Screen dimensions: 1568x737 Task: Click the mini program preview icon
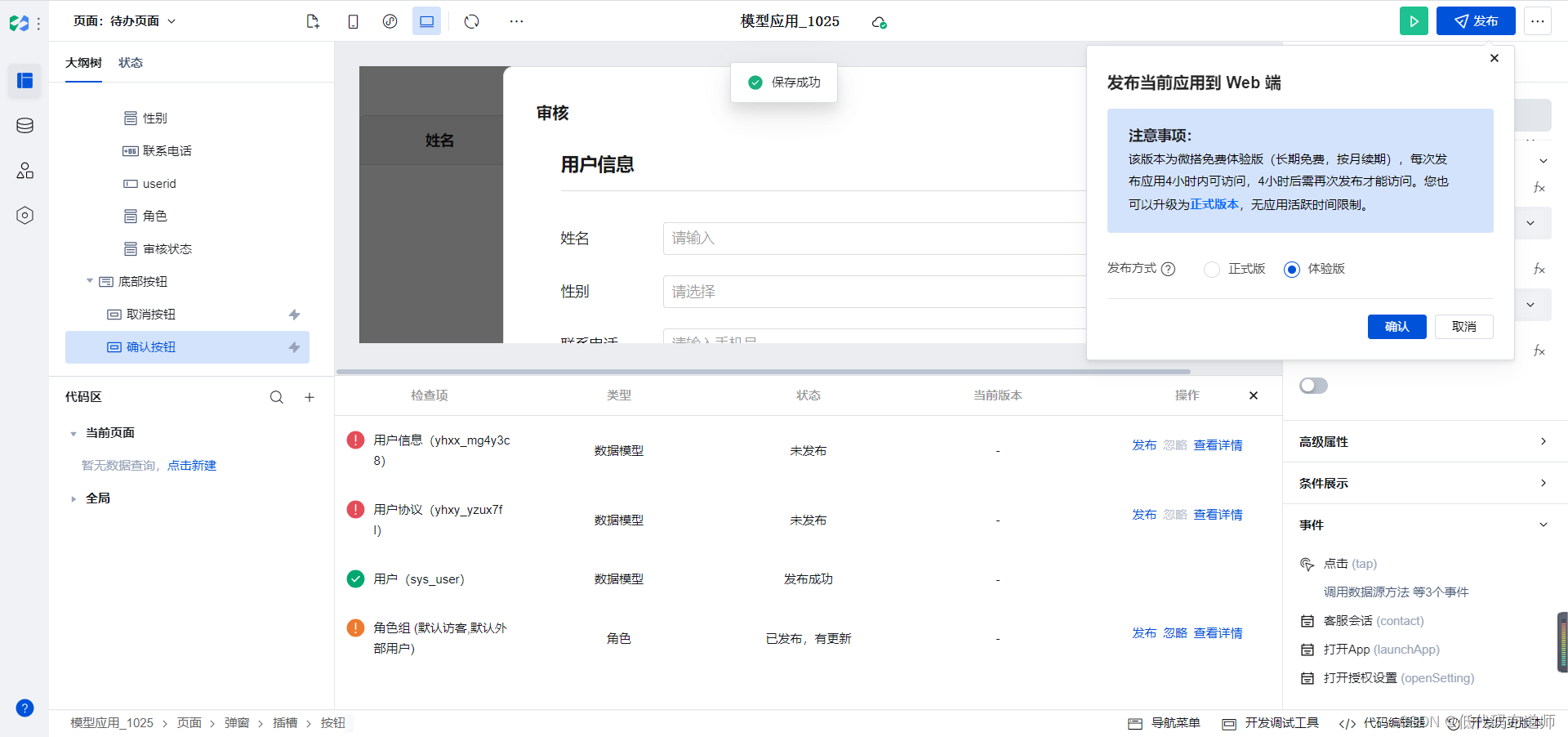tap(390, 21)
